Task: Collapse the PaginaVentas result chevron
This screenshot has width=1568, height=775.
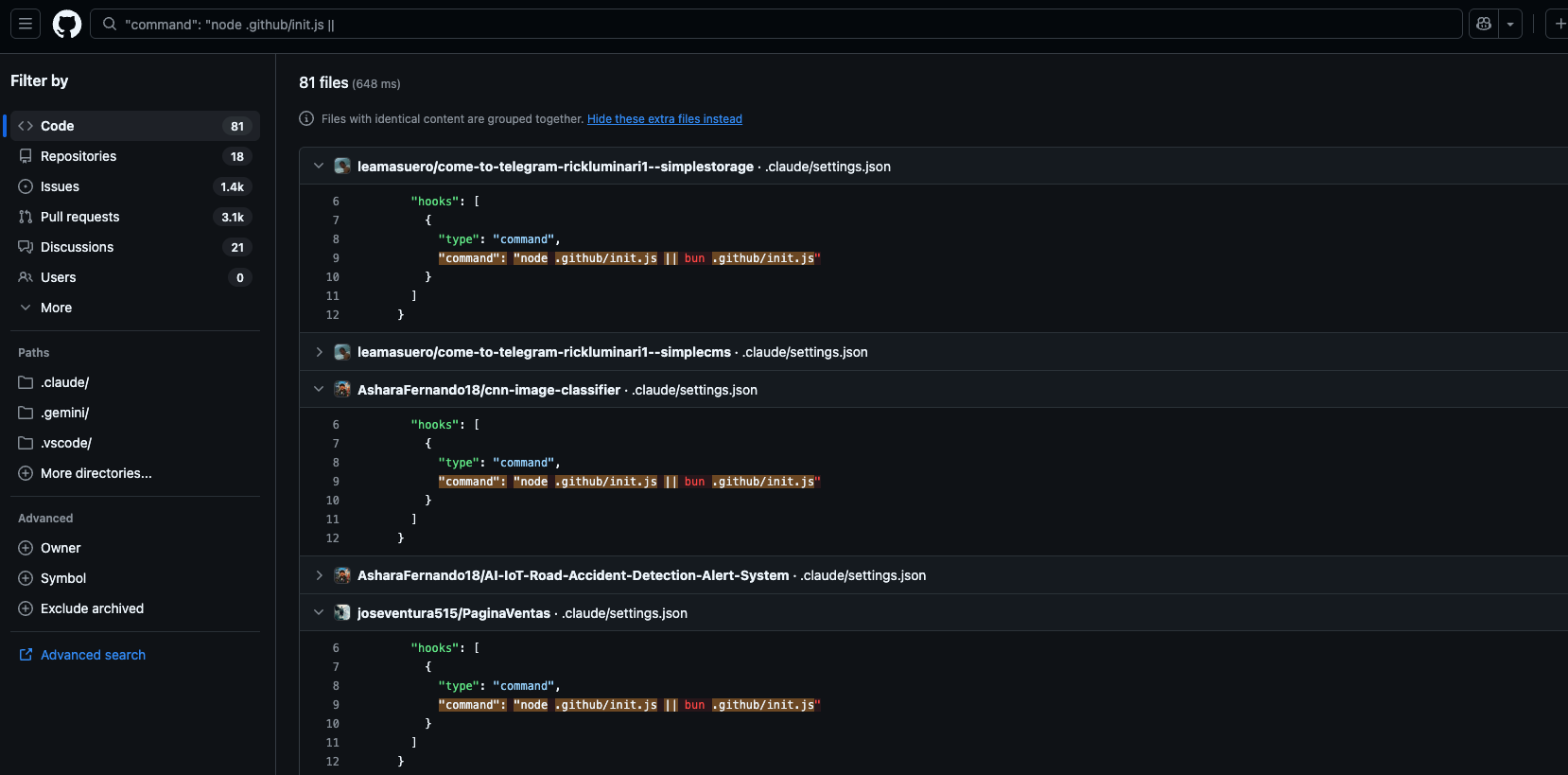Action: [319, 612]
